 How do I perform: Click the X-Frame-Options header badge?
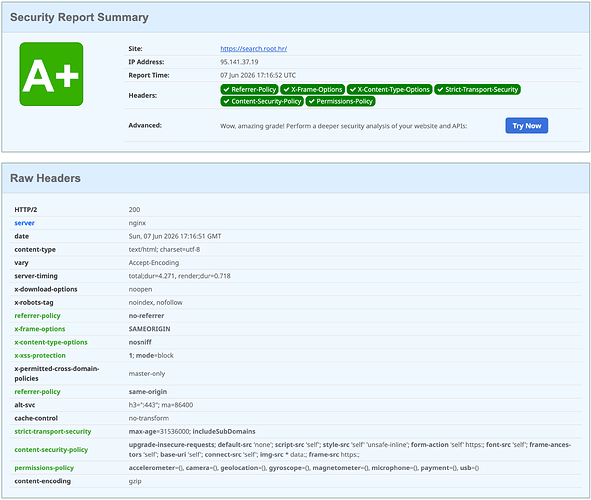312,89
